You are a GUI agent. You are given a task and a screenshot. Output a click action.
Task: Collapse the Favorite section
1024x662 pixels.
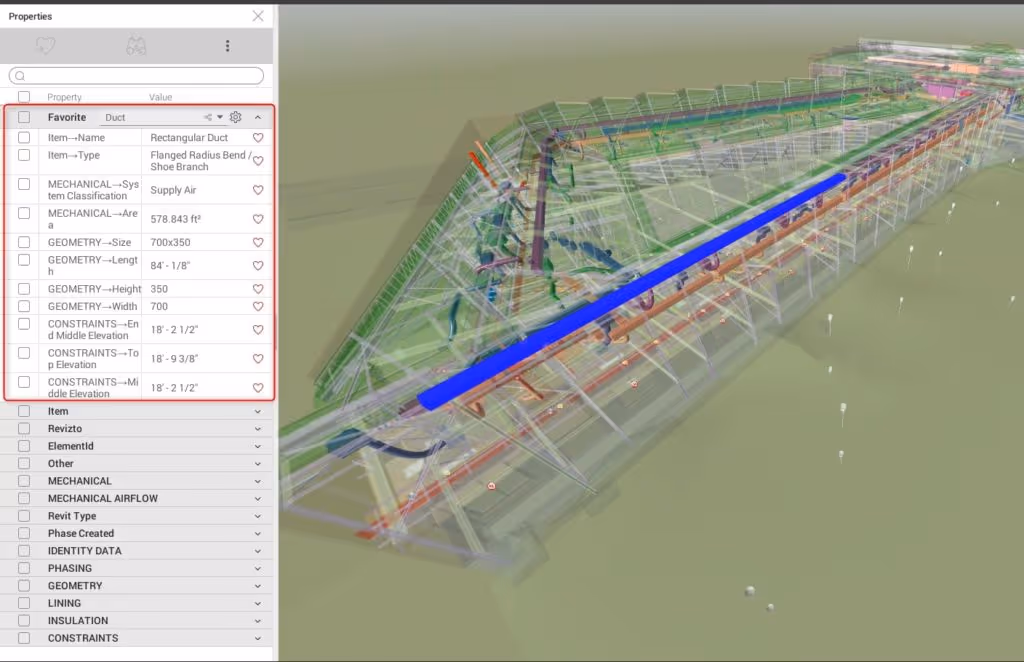pos(258,118)
